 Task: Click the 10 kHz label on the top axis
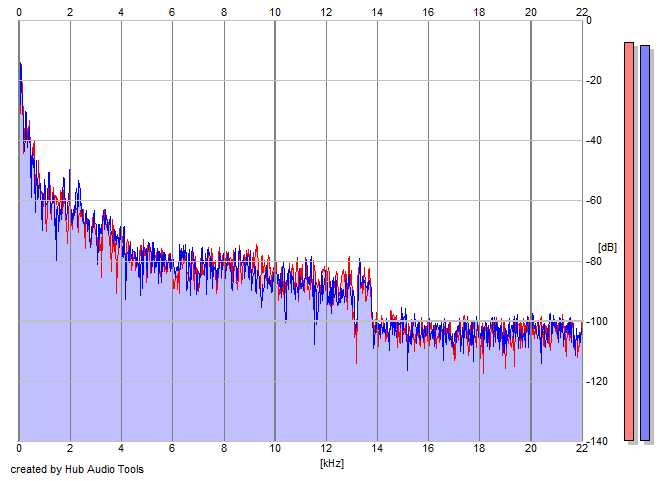275,12
